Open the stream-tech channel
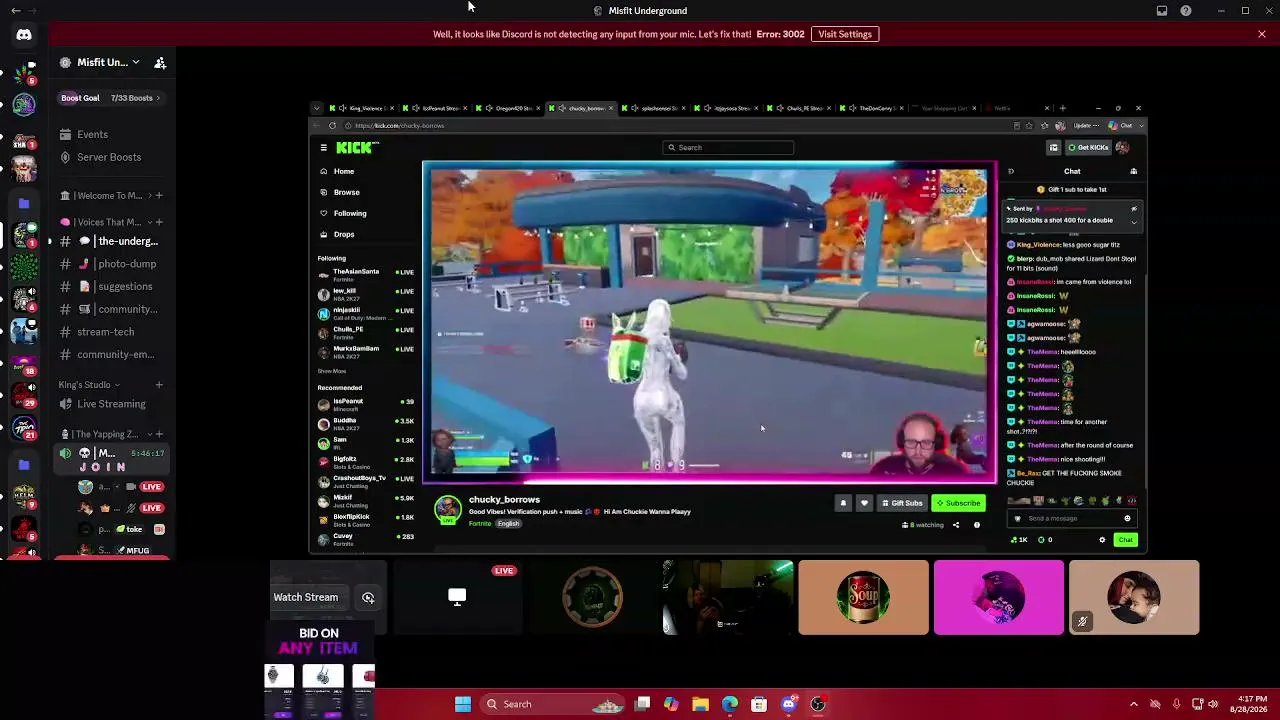Viewport: 1280px width, 720px height. 112,332
